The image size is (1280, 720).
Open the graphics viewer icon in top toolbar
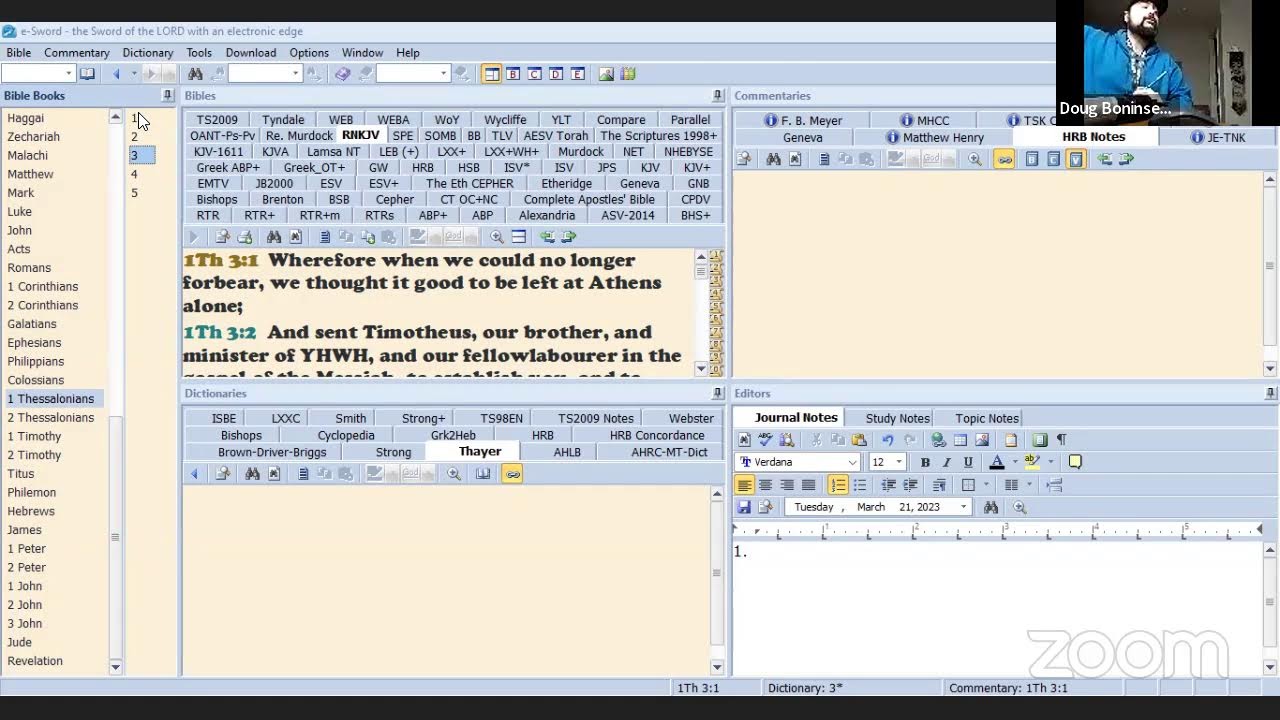pyautogui.click(x=606, y=74)
